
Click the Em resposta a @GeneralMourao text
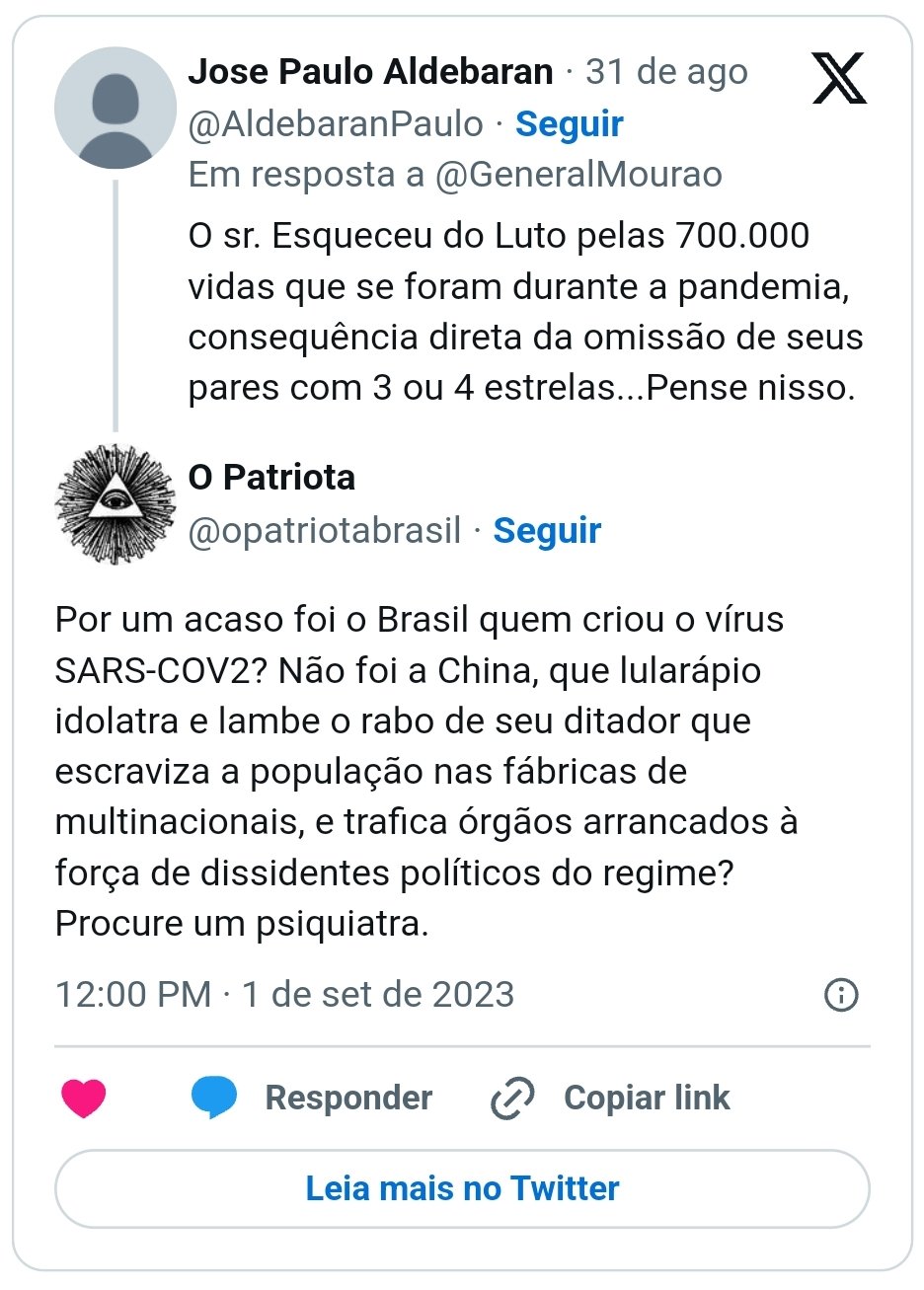coord(455,175)
